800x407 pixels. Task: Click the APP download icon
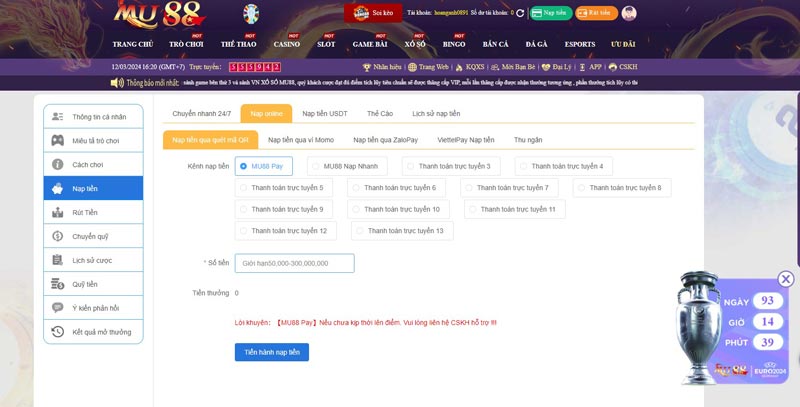point(582,67)
